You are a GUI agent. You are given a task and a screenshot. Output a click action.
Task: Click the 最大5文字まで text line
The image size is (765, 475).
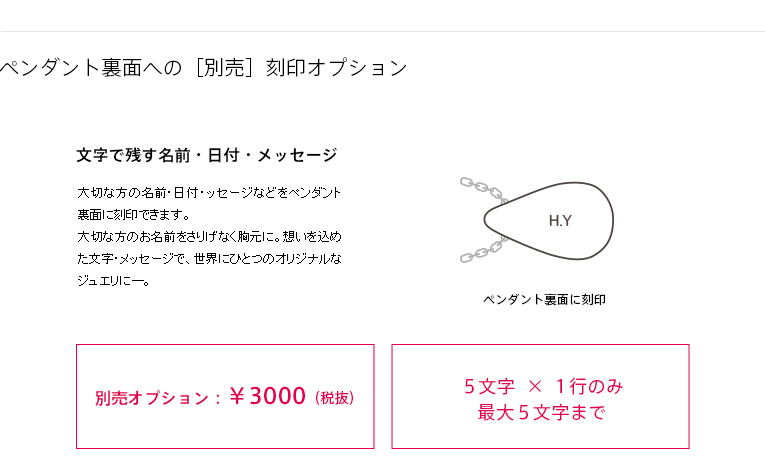541,413
